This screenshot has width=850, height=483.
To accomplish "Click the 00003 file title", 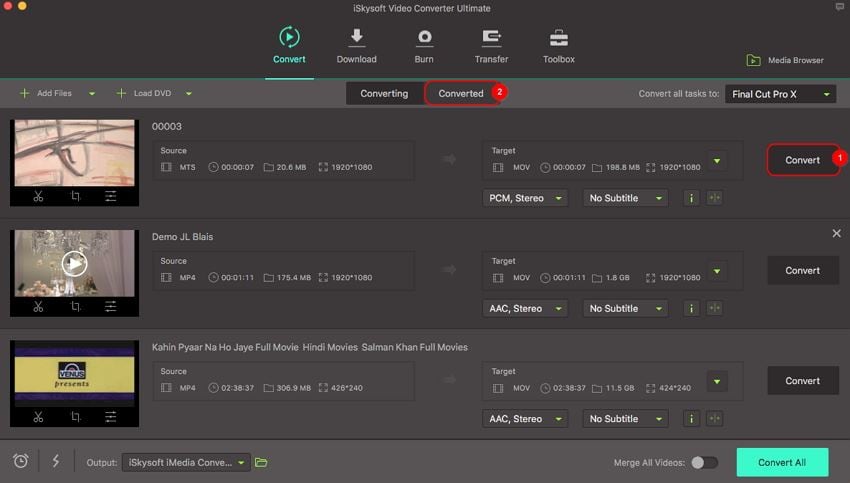I will tap(166, 126).
